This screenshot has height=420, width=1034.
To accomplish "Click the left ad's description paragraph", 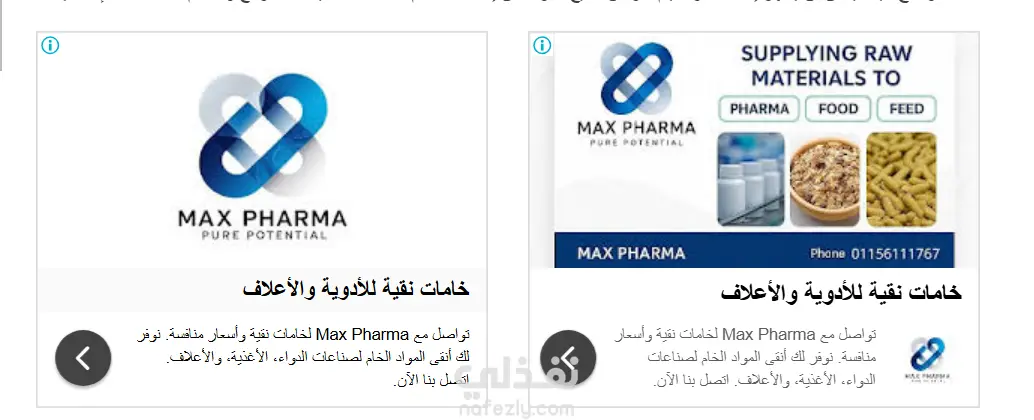I will point(303,357).
